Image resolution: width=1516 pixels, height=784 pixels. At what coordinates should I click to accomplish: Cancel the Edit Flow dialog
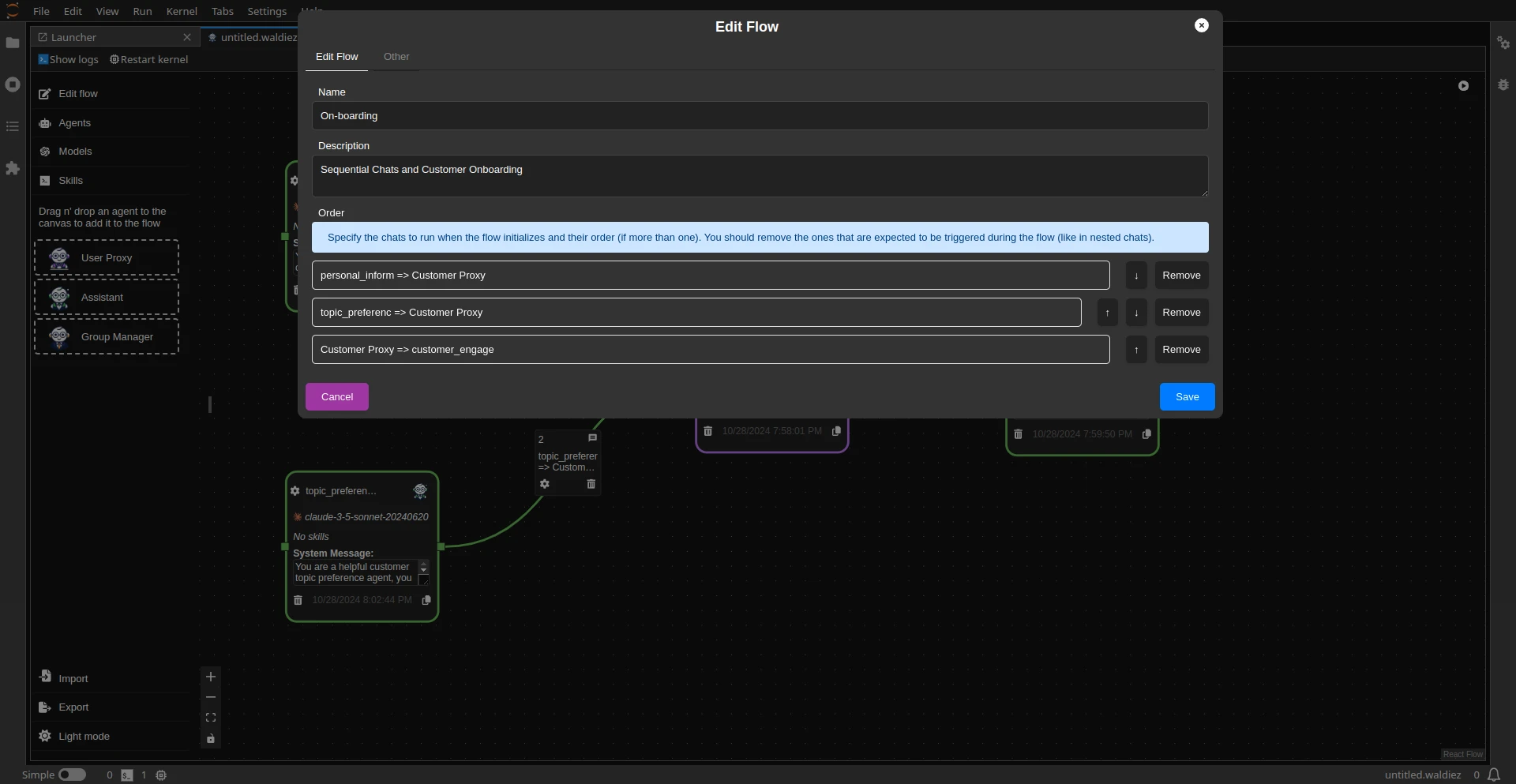337,397
